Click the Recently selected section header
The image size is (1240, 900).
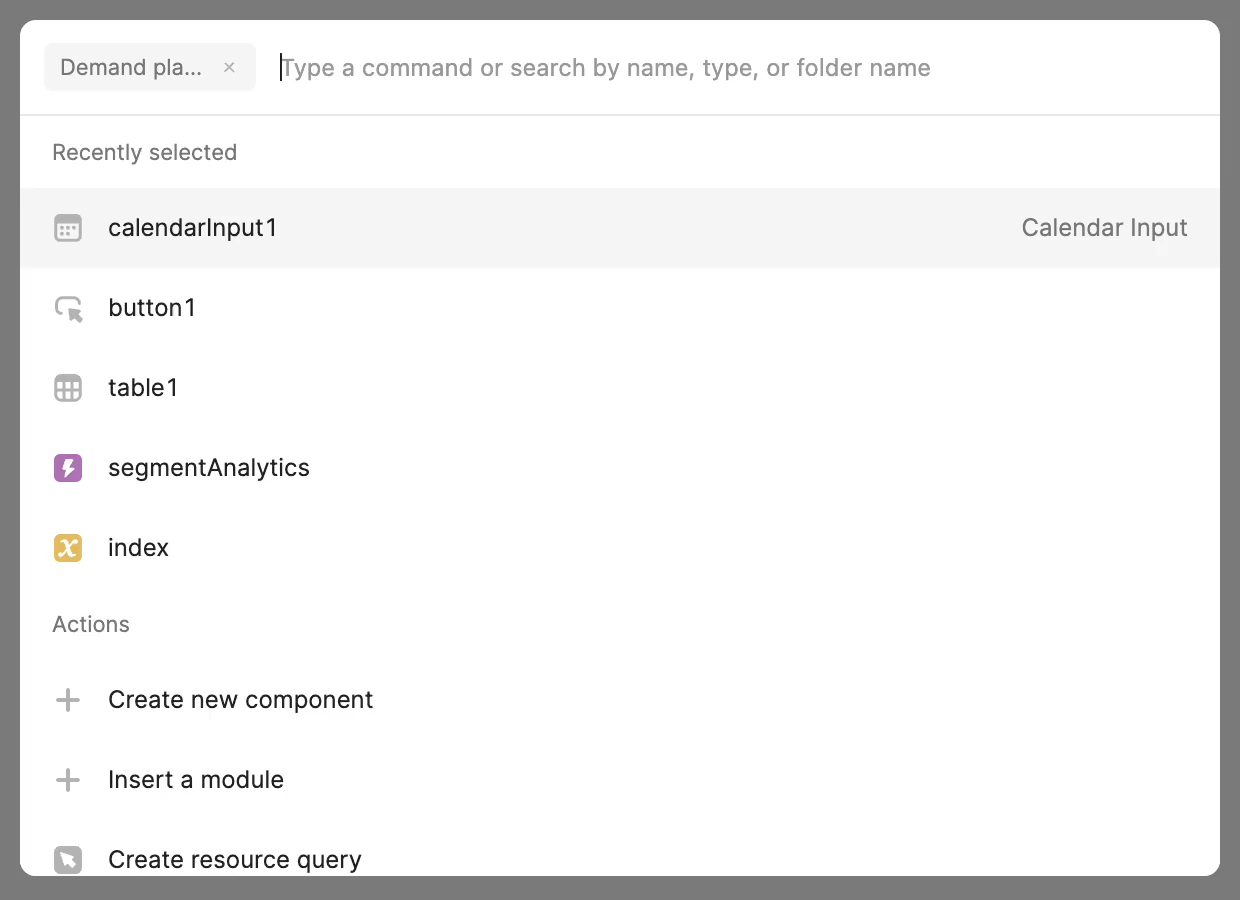pos(144,152)
